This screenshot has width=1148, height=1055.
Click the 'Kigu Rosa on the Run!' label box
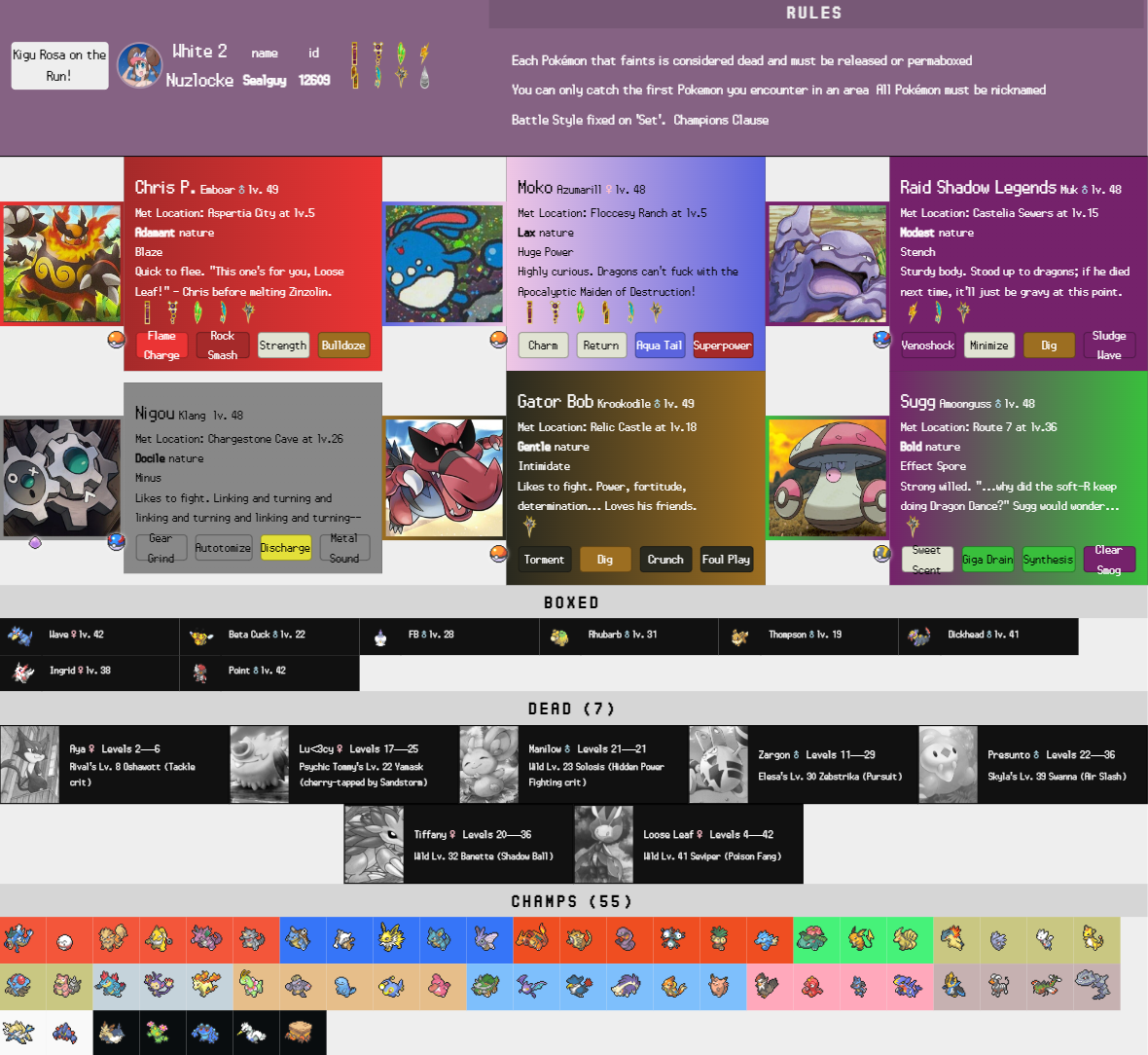[60, 65]
